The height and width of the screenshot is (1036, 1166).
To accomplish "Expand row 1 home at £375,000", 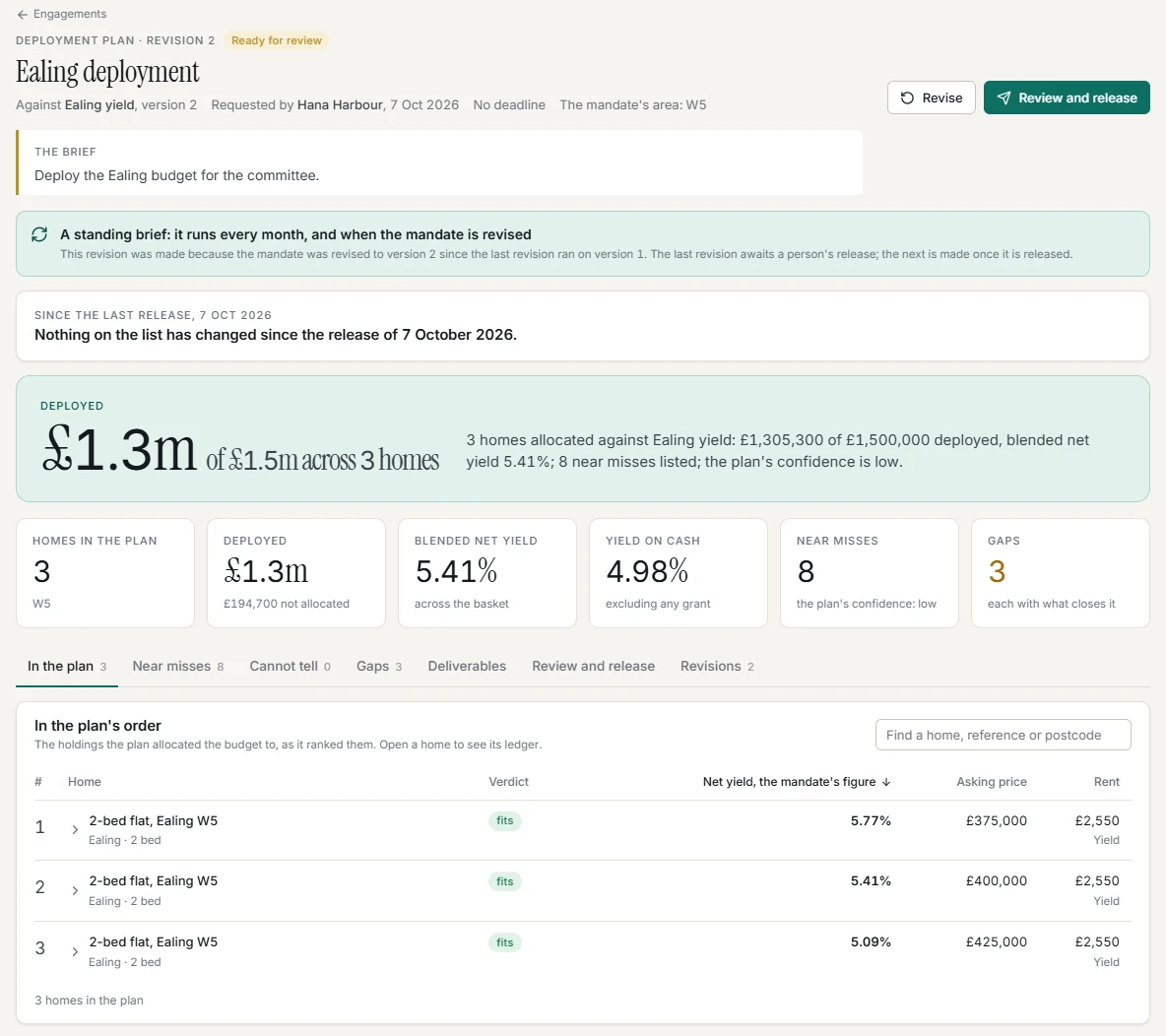I will click(75, 829).
